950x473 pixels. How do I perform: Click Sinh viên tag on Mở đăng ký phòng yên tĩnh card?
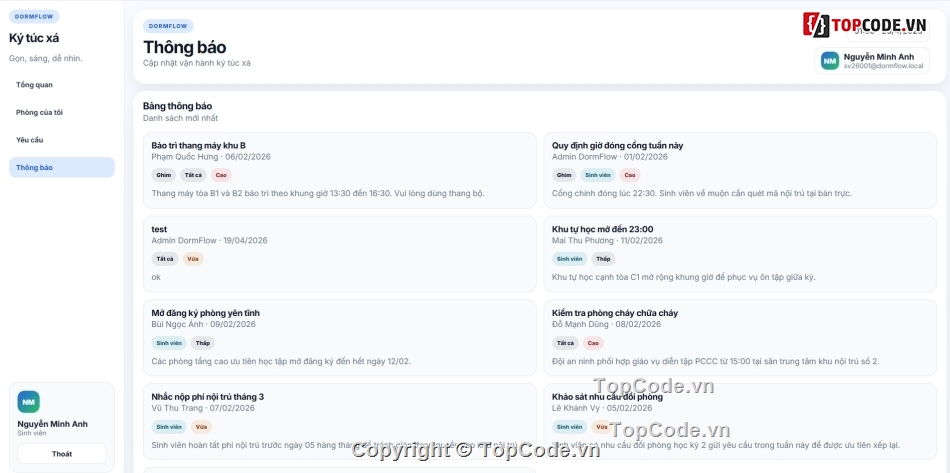(169, 343)
